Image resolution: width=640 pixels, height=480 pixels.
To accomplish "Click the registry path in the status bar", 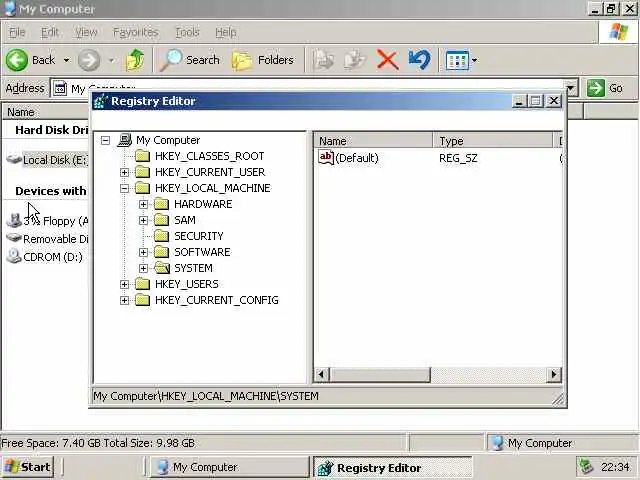I will pyautogui.click(x=206, y=396).
